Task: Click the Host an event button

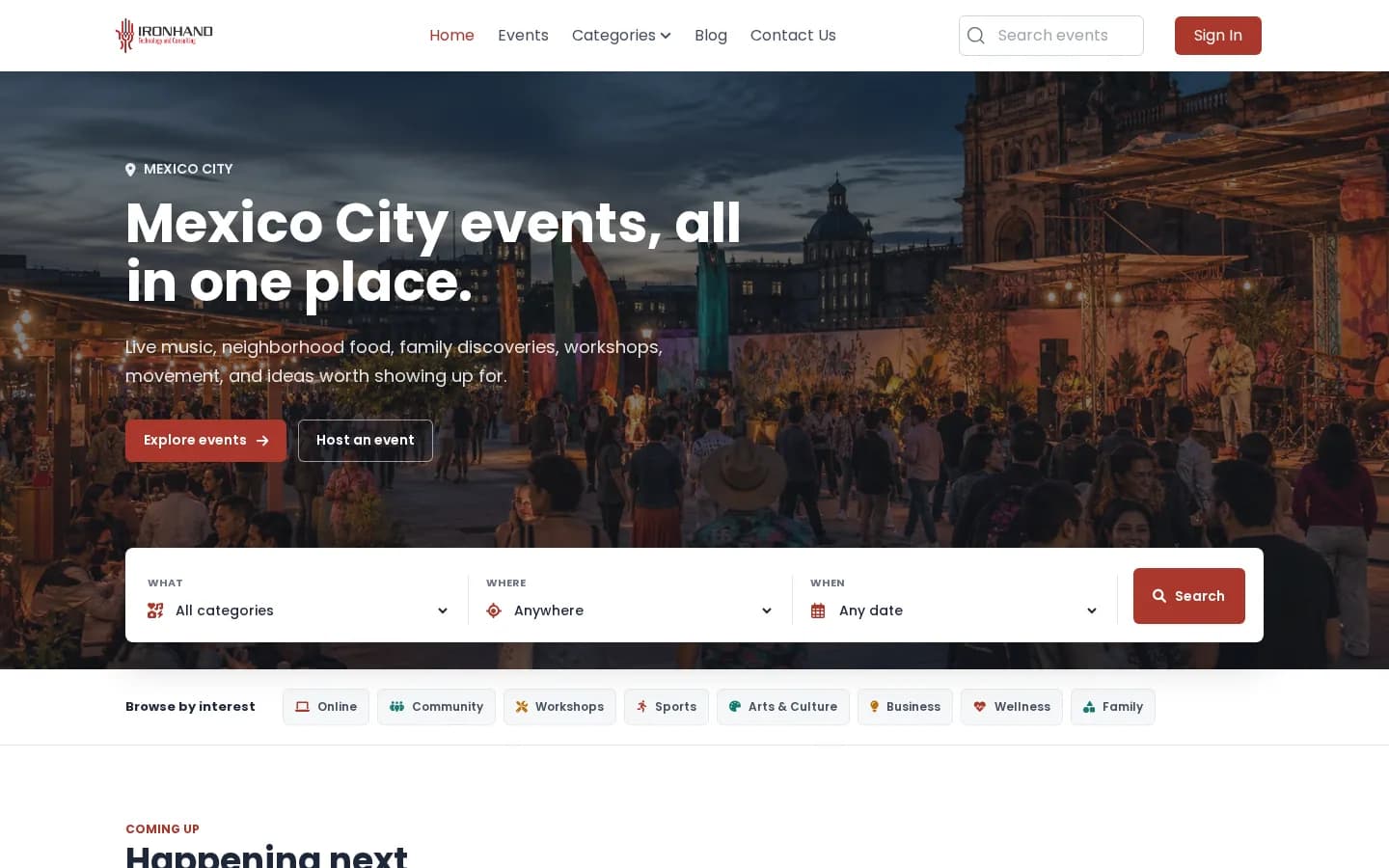Action: [366, 441]
